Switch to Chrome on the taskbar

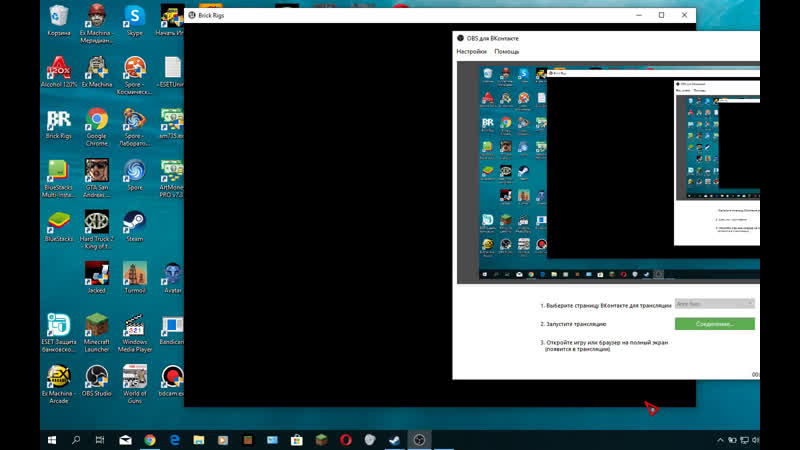pyautogui.click(x=149, y=440)
